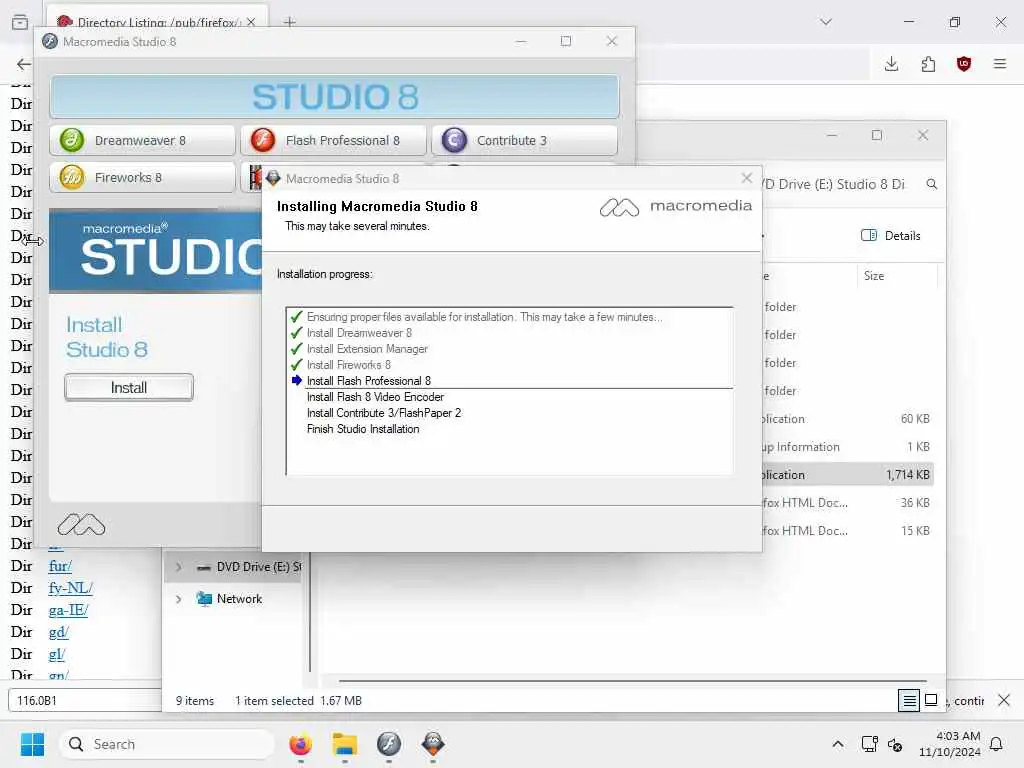
Task: Click the Install button for Studio 8
Action: tap(129, 387)
